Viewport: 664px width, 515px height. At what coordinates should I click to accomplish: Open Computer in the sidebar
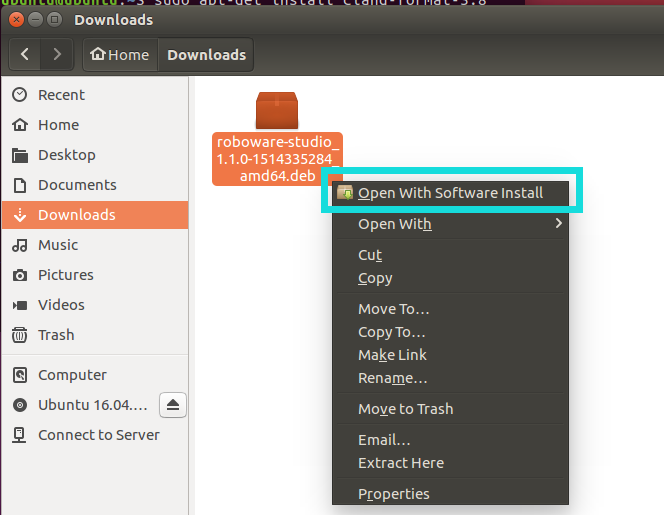coord(95,375)
